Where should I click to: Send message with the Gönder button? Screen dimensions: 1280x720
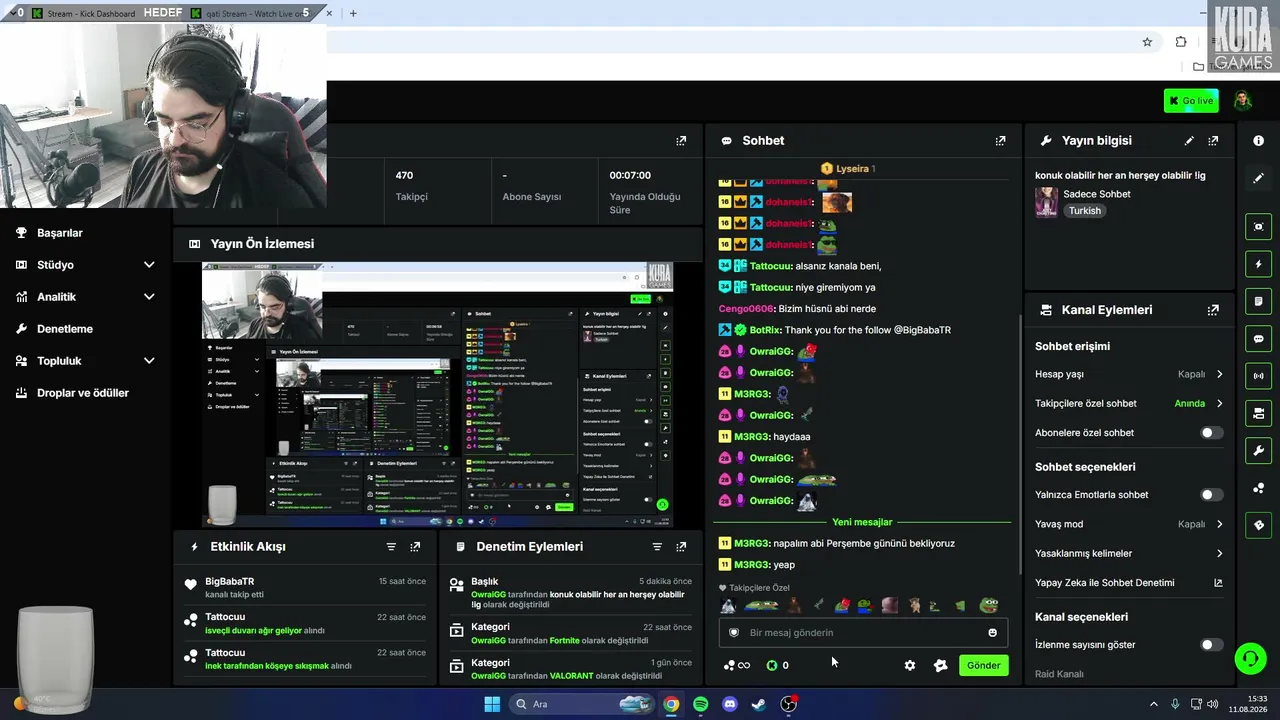[983, 665]
